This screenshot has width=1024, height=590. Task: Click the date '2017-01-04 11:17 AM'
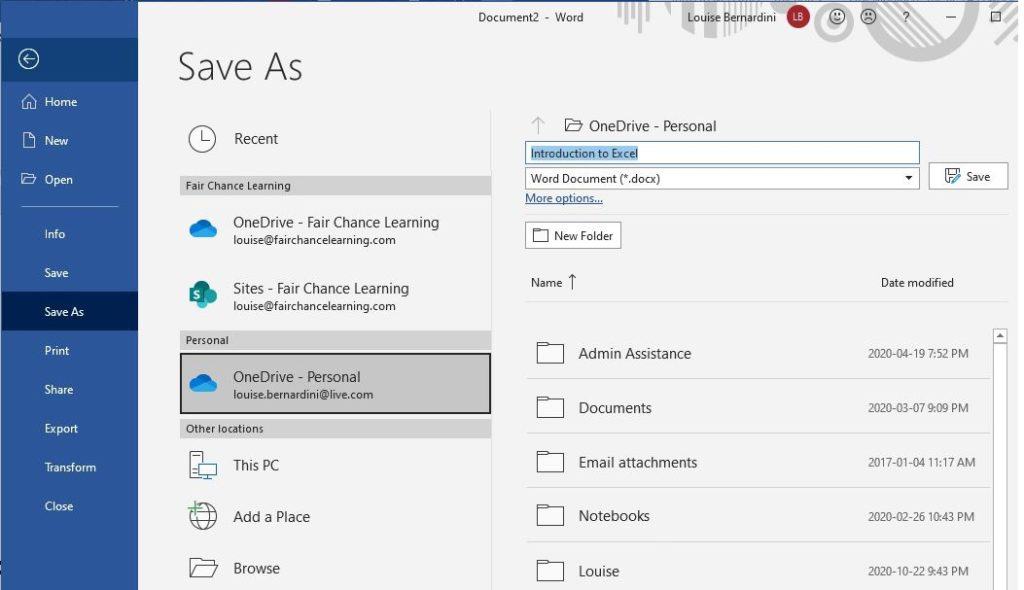pyautogui.click(x=921, y=463)
